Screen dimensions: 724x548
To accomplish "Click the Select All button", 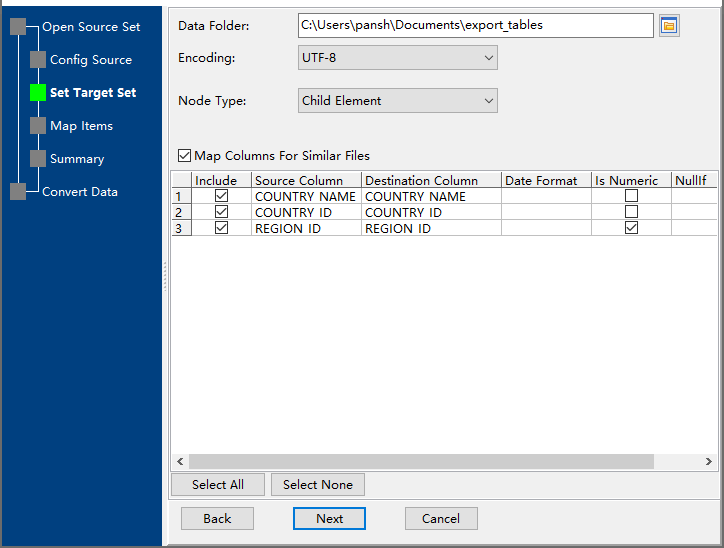I will 218,485.
